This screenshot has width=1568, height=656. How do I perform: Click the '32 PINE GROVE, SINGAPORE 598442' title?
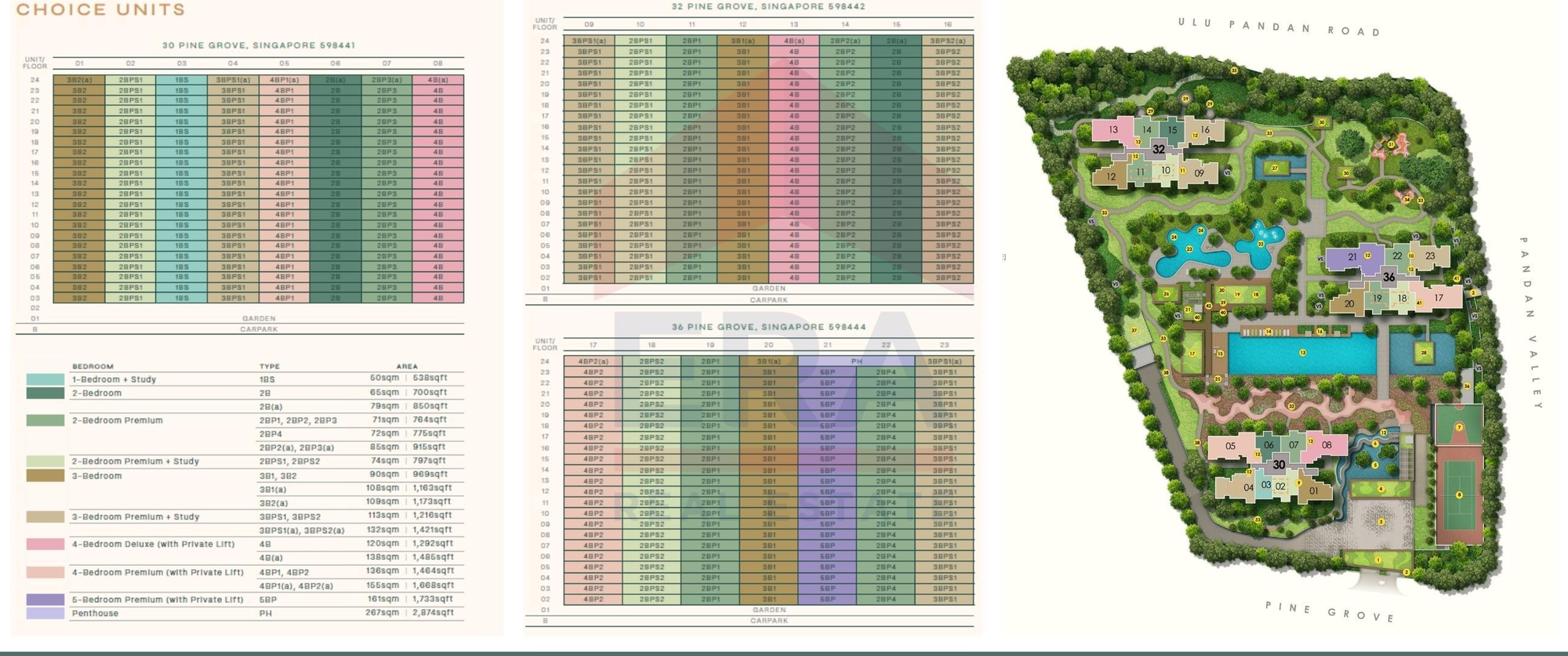click(x=768, y=6)
